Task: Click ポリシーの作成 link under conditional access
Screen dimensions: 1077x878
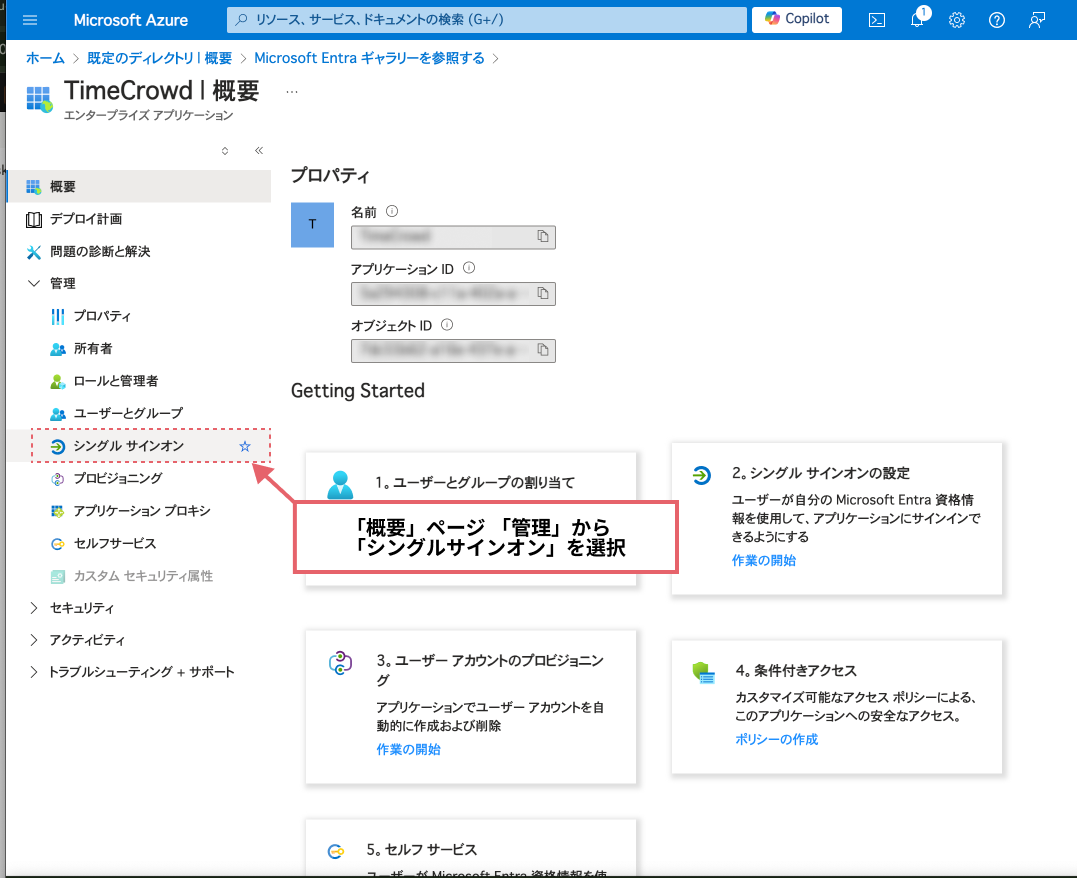Action: [776, 739]
